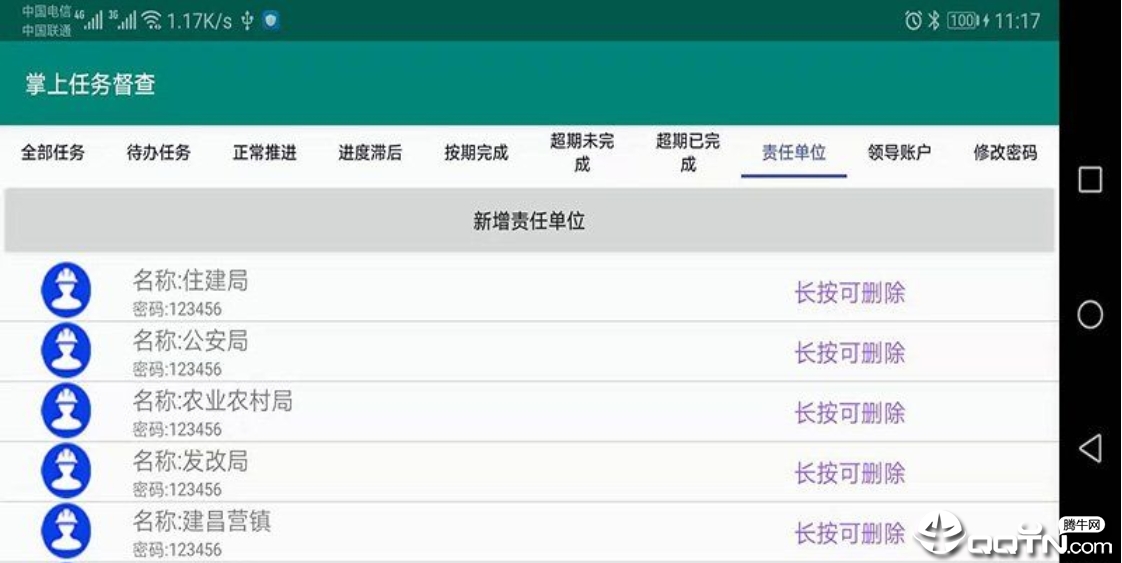Image resolution: width=1122 pixels, height=563 pixels.
Task: Go to the 进度滞后 tab
Action: [x=370, y=153]
